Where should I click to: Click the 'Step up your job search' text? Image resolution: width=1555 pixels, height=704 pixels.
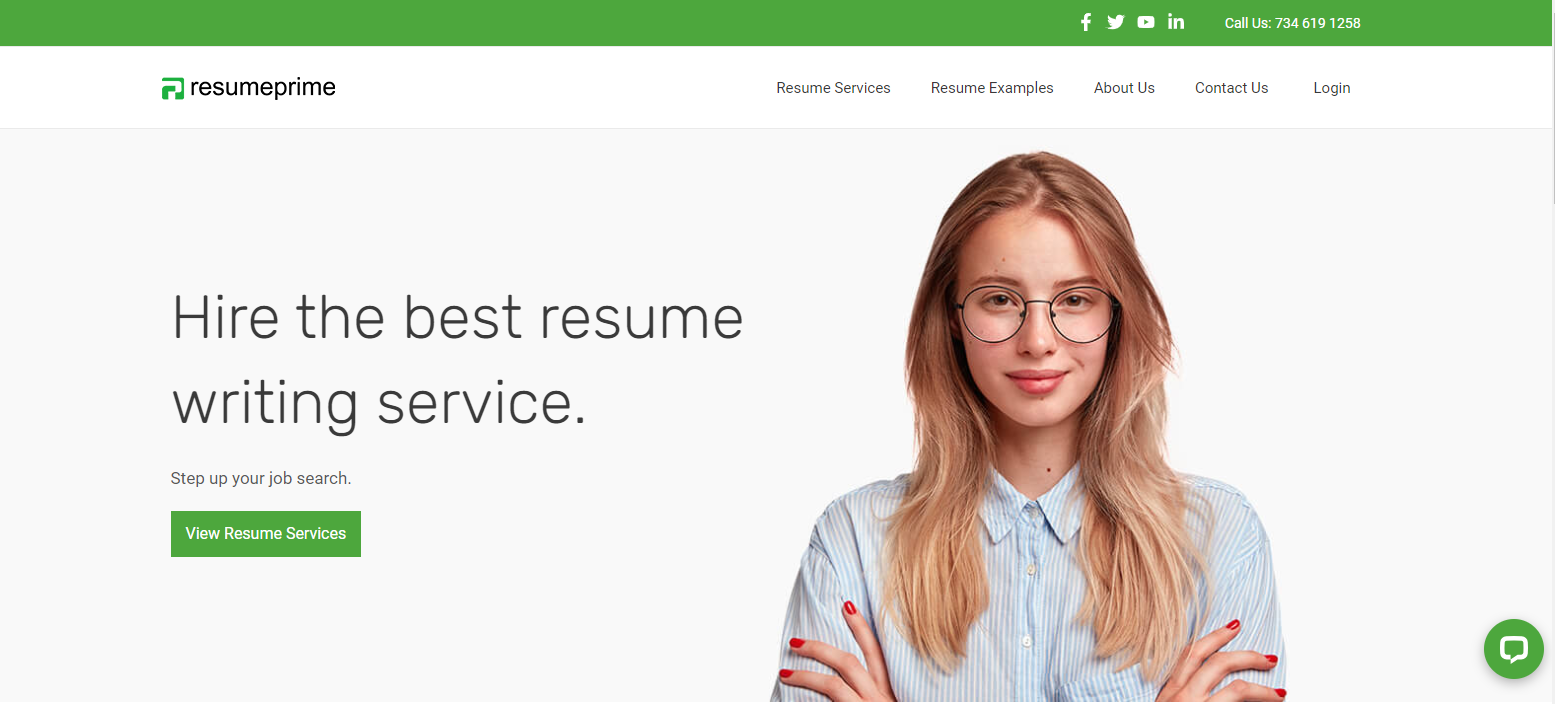[x=261, y=478]
